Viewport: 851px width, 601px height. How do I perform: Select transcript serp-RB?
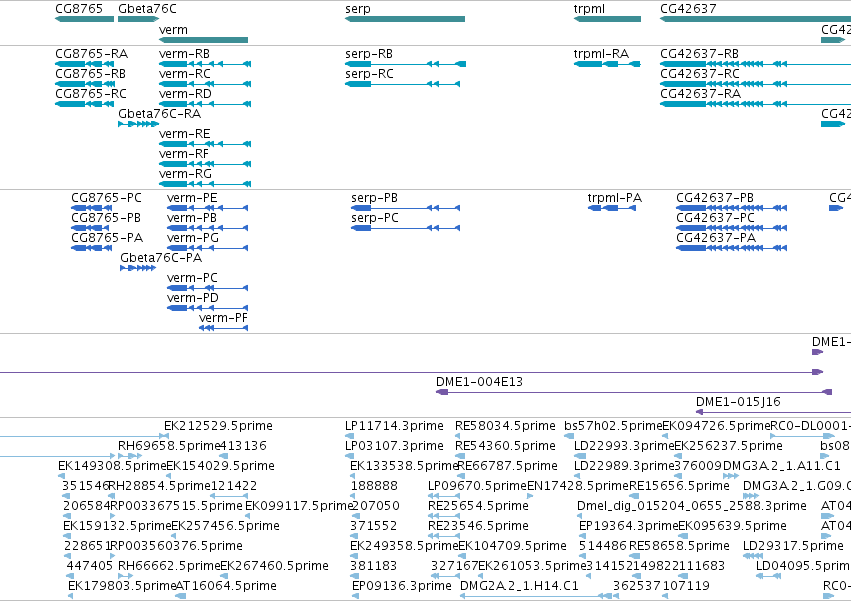pos(405,64)
